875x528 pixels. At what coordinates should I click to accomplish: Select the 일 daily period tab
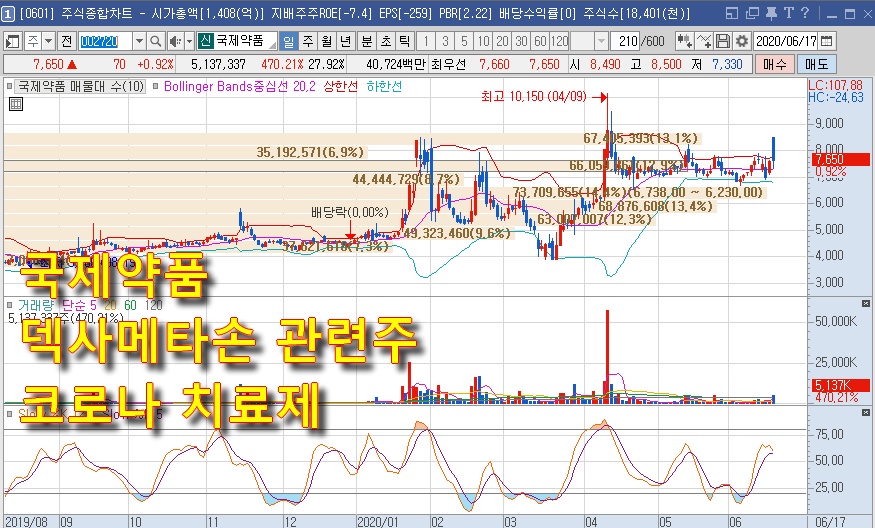[x=288, y=41]
